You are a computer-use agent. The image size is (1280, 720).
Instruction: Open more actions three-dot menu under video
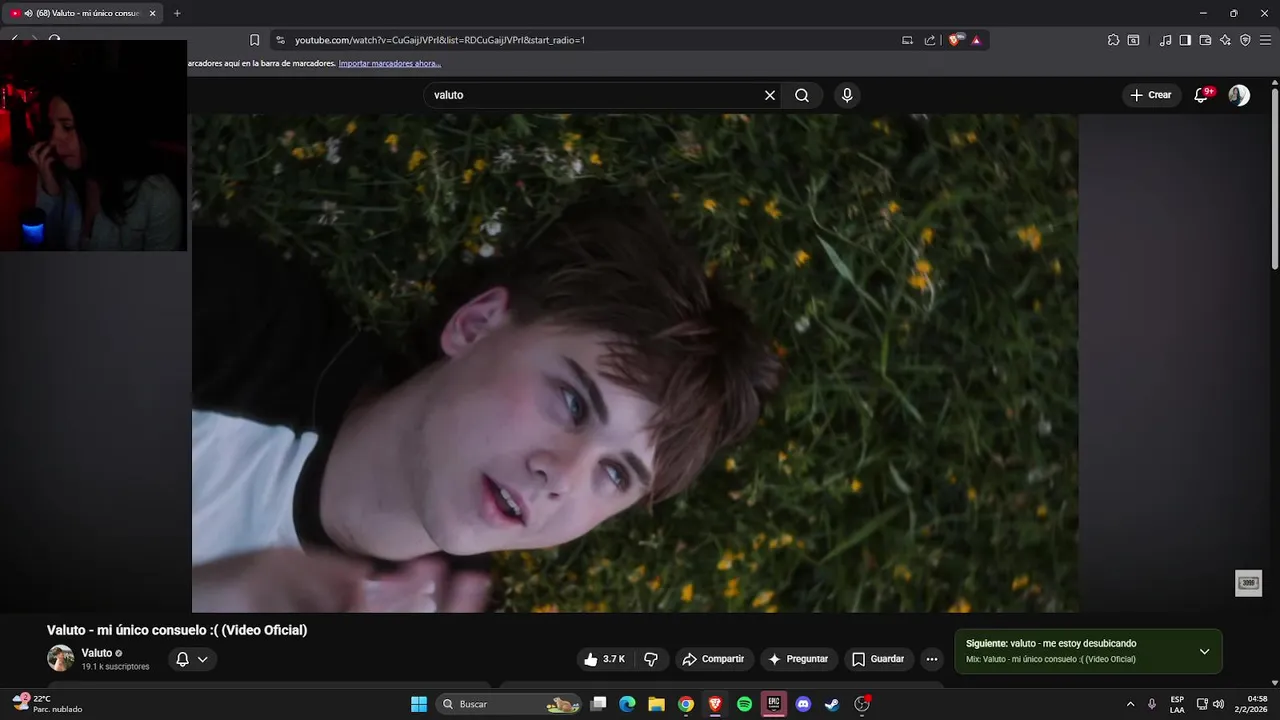(932, 659)
